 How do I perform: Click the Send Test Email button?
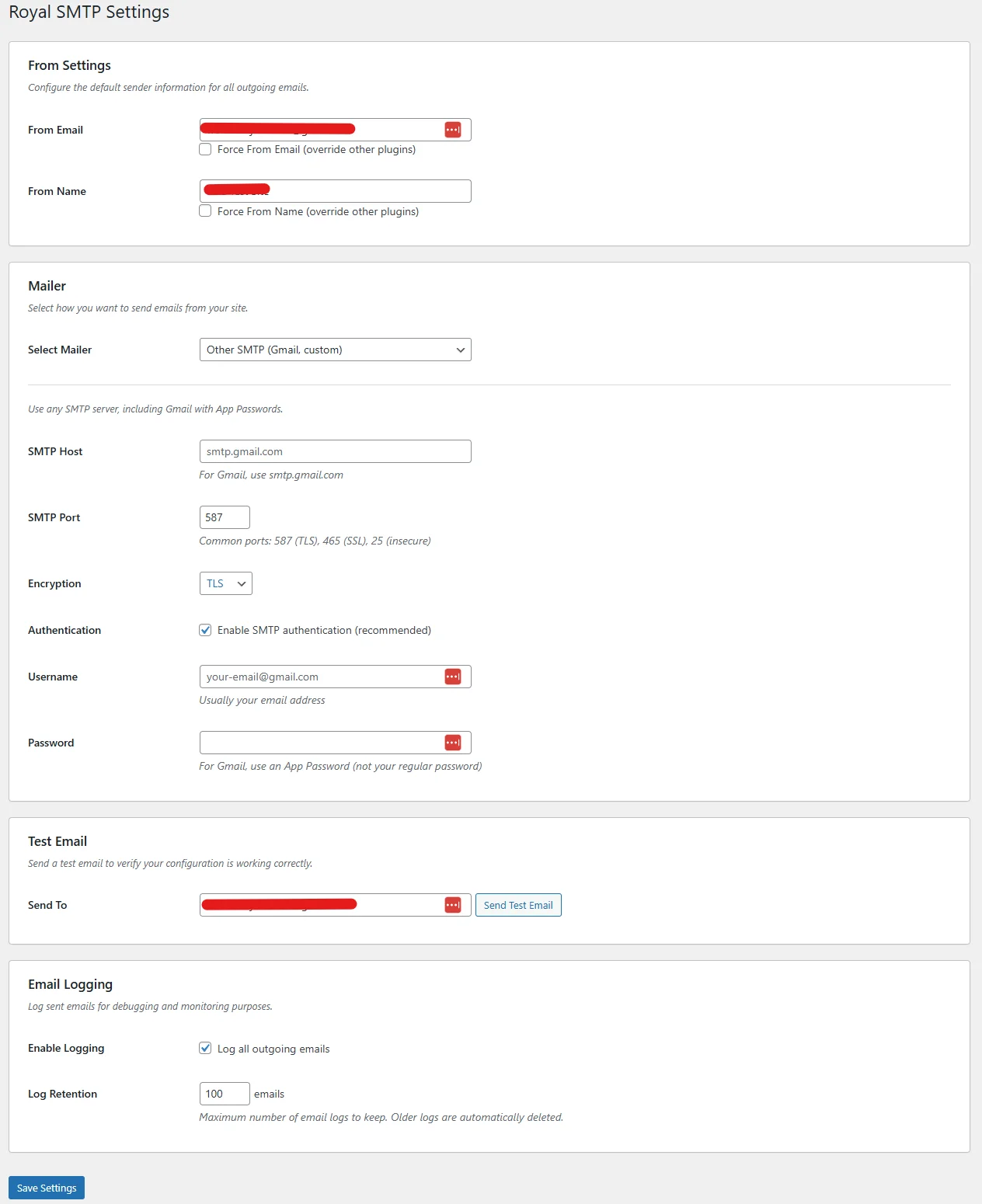[517, 904]
